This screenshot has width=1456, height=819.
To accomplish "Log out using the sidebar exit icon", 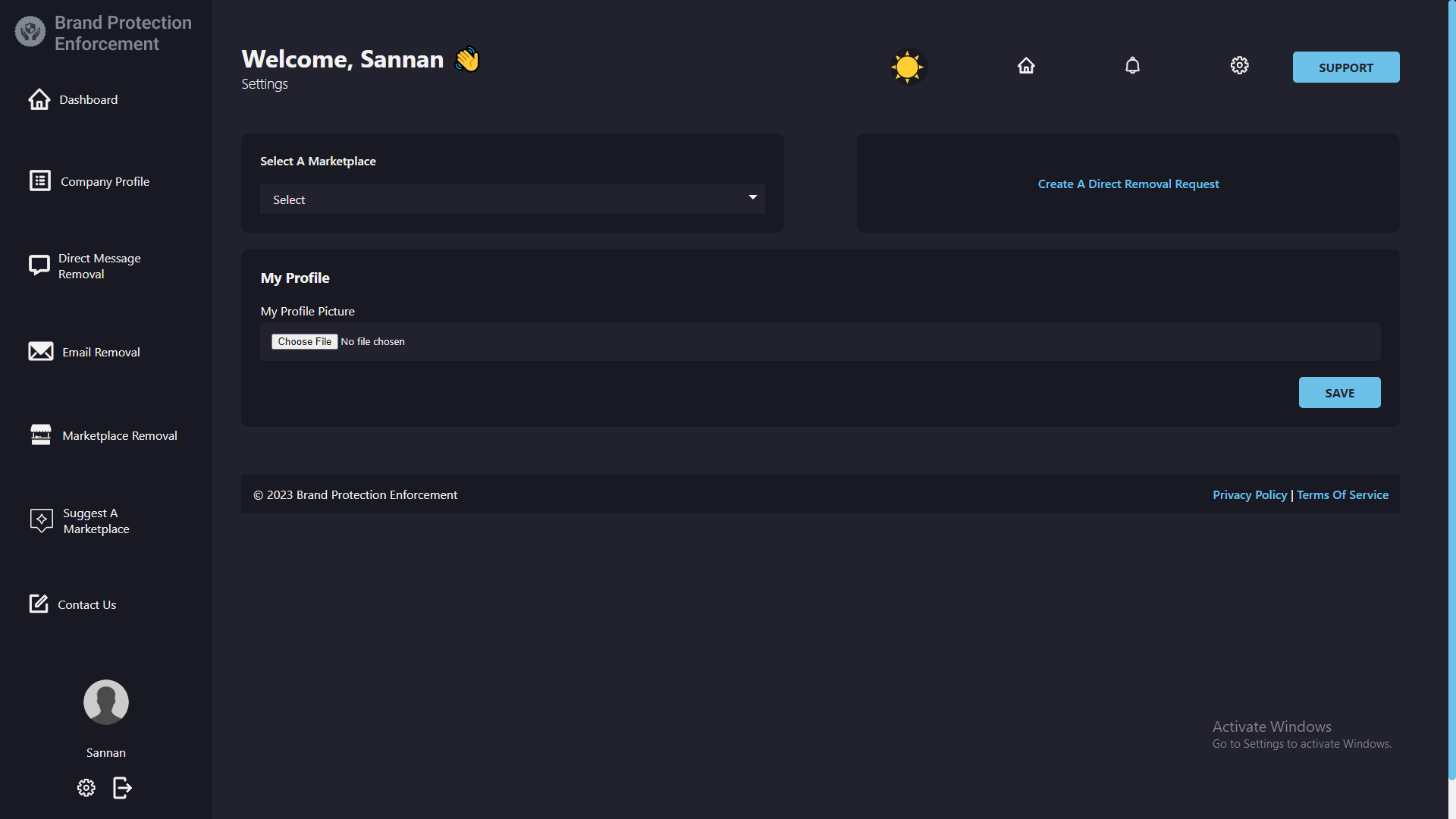I will [x=121, y=788].
